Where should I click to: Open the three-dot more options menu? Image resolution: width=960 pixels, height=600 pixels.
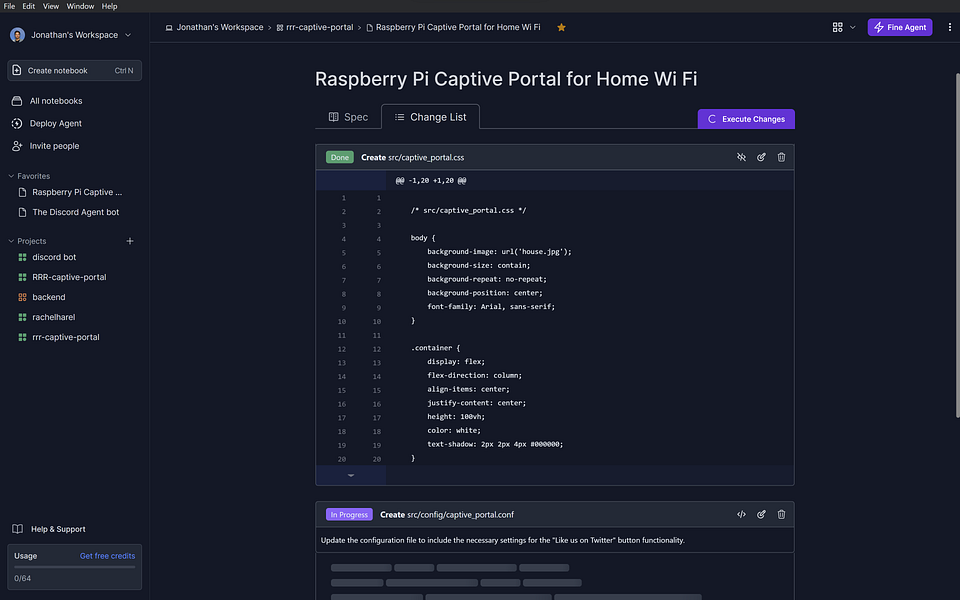coord(950,27)
